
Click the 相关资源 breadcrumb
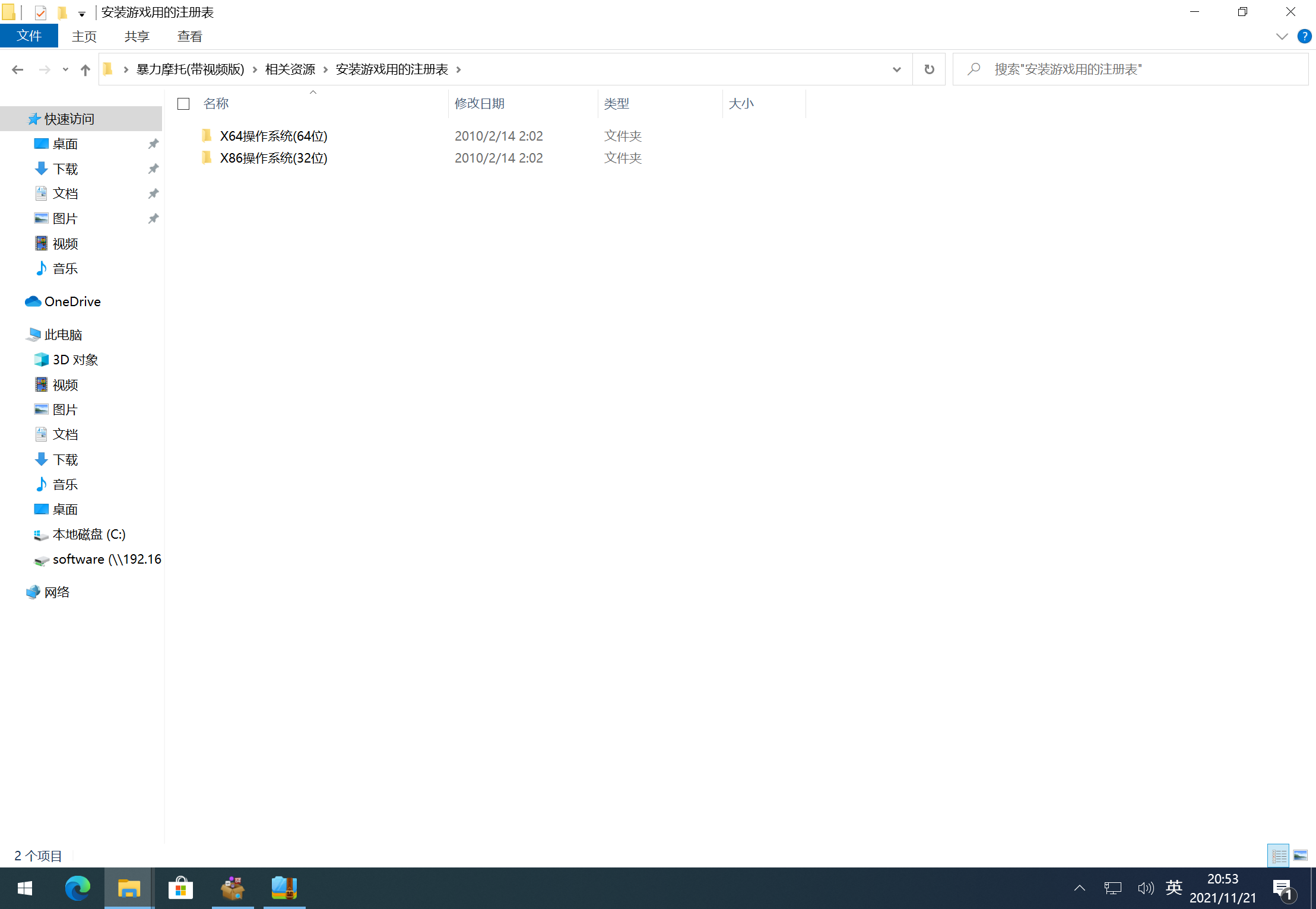point(290,69)
